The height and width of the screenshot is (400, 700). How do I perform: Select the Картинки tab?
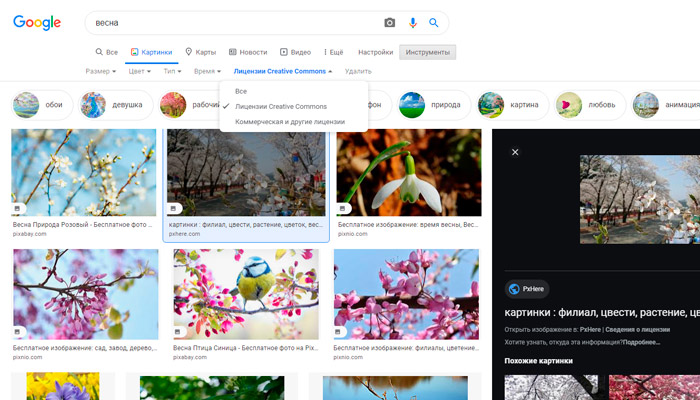pos(151,52)
